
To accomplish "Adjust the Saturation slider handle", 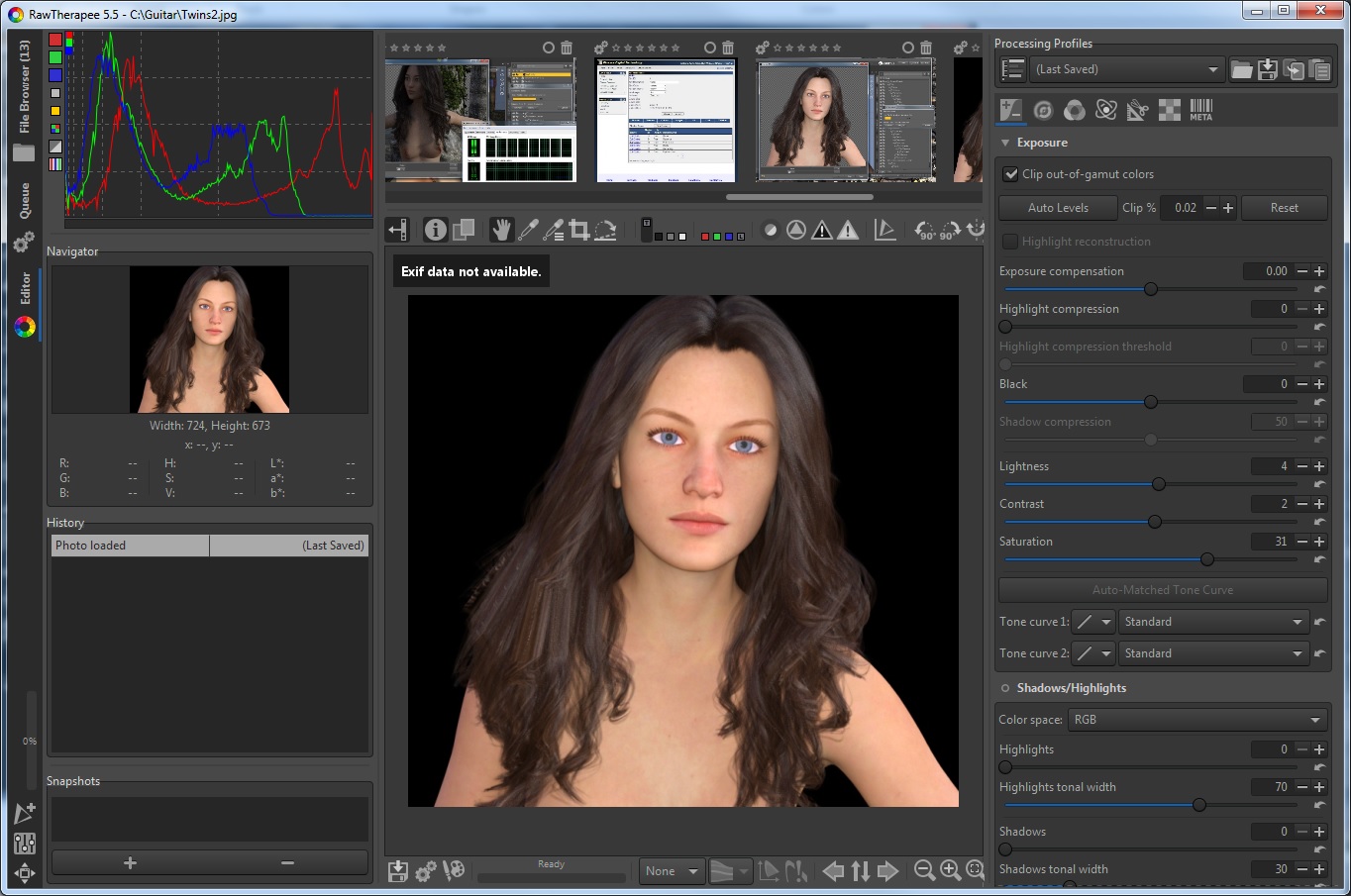I will (x=1207, y=559).
